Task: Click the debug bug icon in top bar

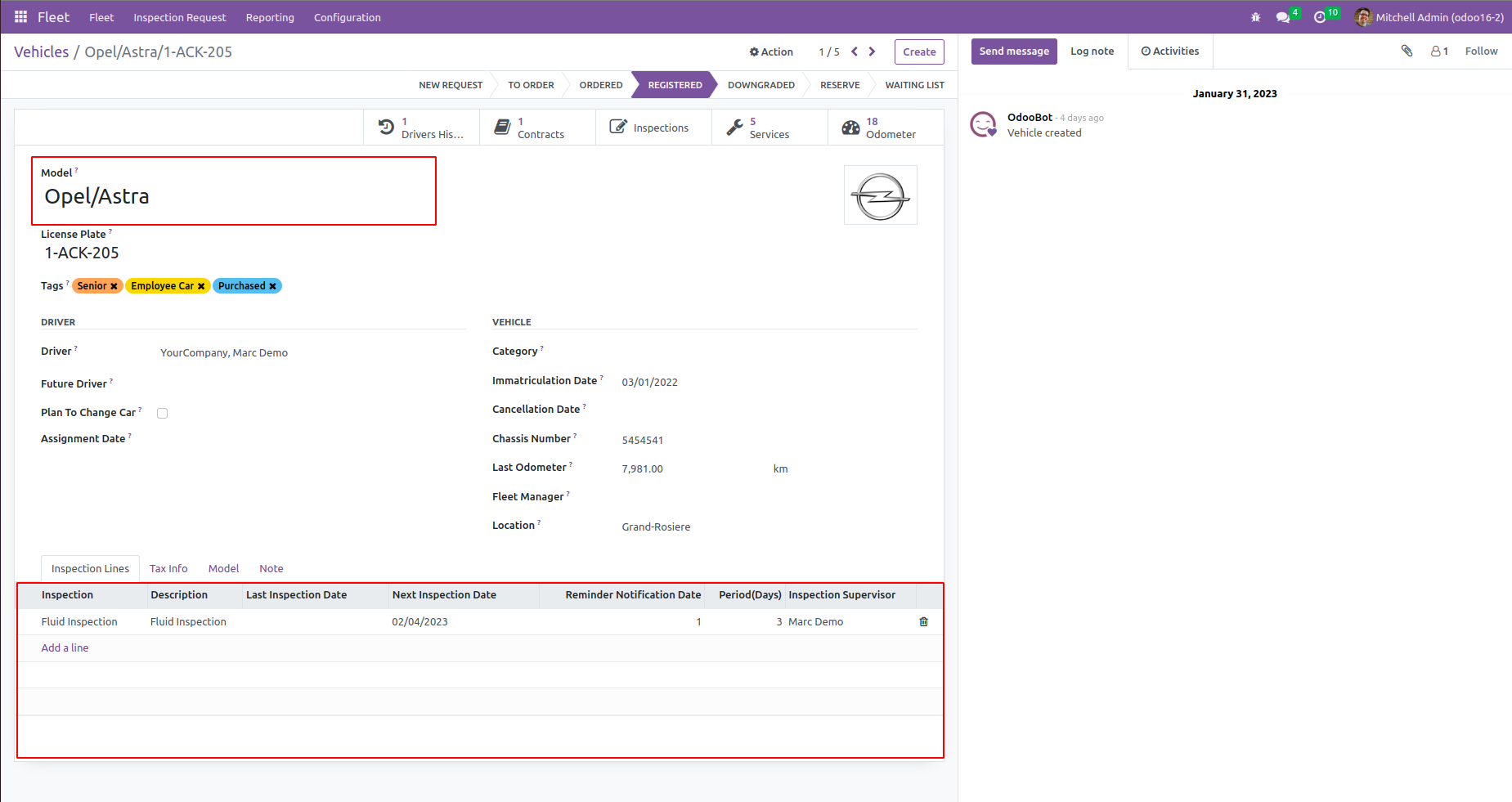Action: (1255, 17)
